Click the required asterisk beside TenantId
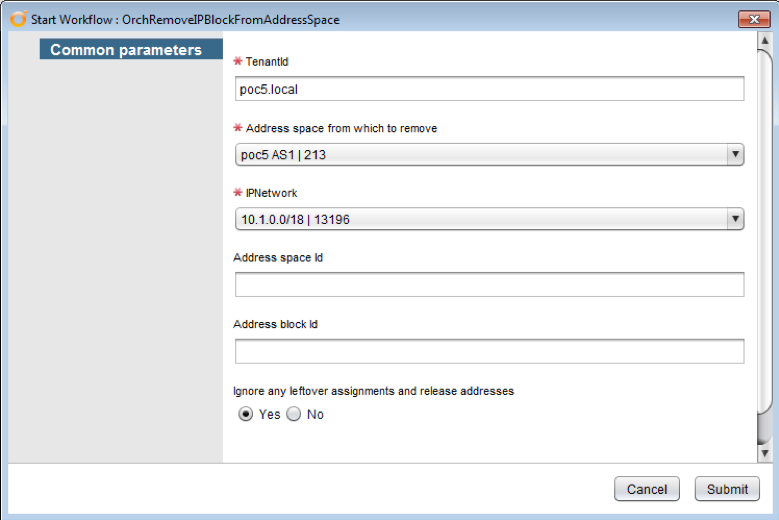The width and height of the screenshot is (779, 520). point(238,62)
